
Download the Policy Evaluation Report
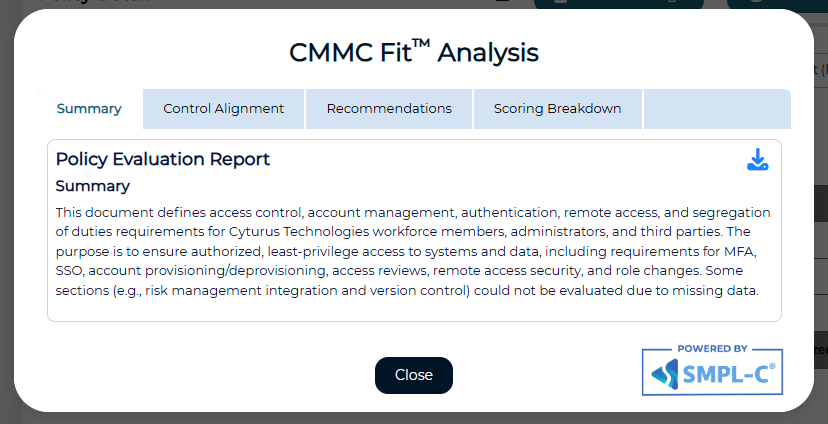[758, 160]
